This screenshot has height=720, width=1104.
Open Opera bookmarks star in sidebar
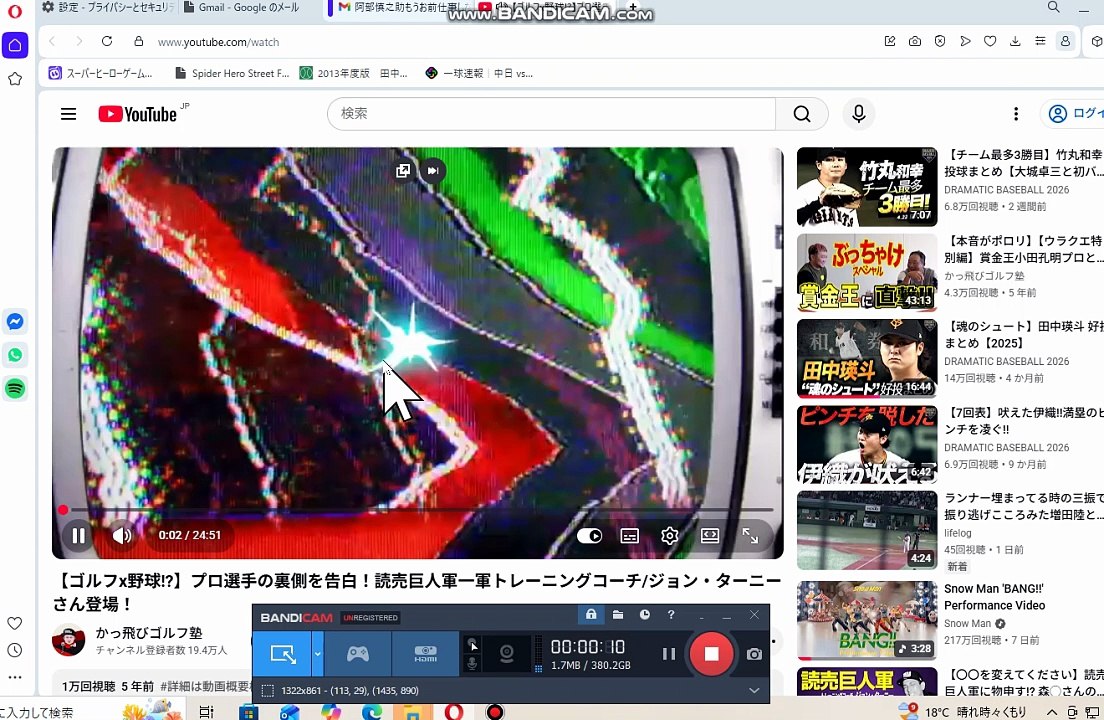pos(15,79)
